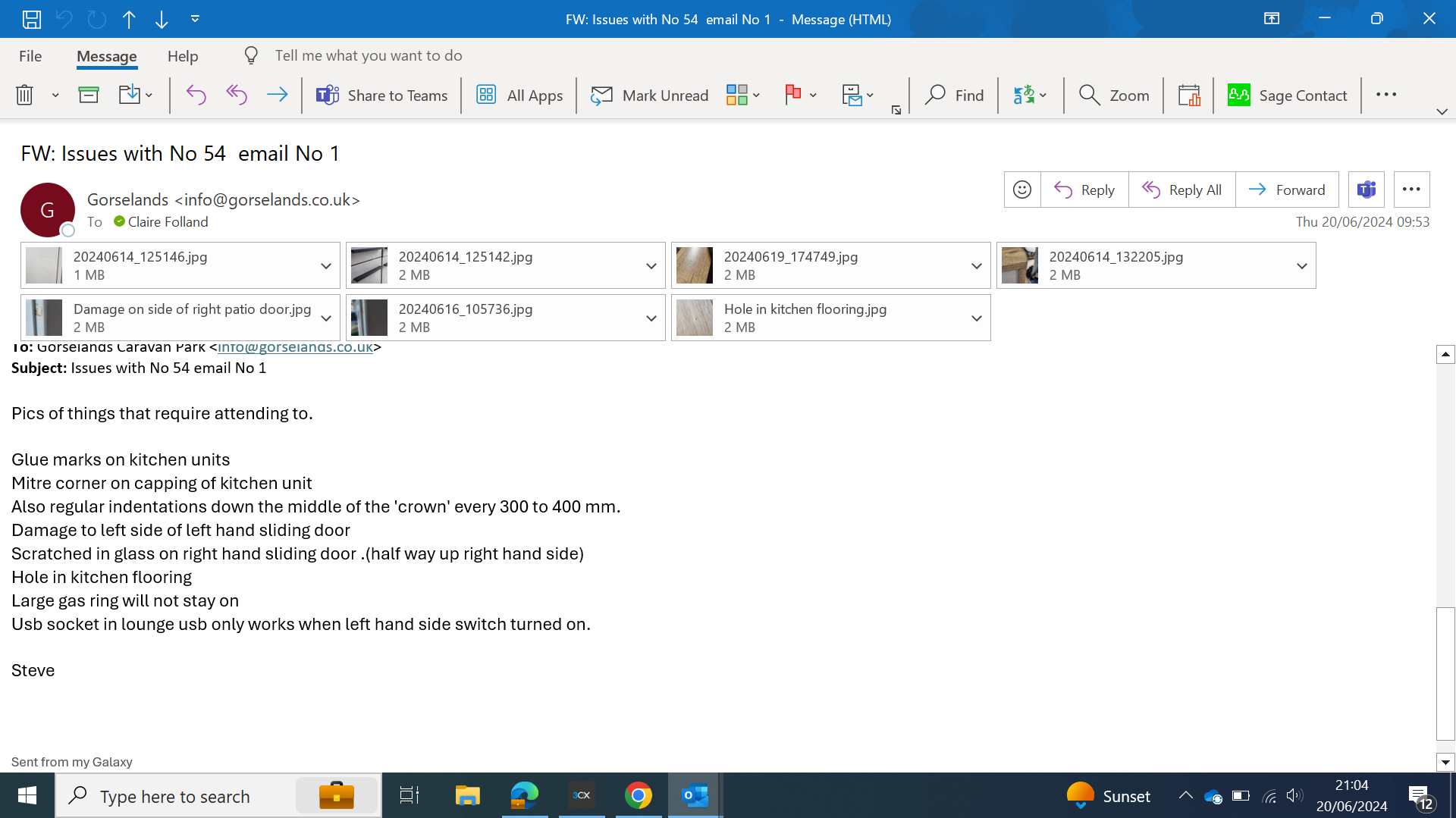Screen dimensions: 1456x818
Task: Click the message body scrollbar thumb
Action: [x=1445, y=673]
